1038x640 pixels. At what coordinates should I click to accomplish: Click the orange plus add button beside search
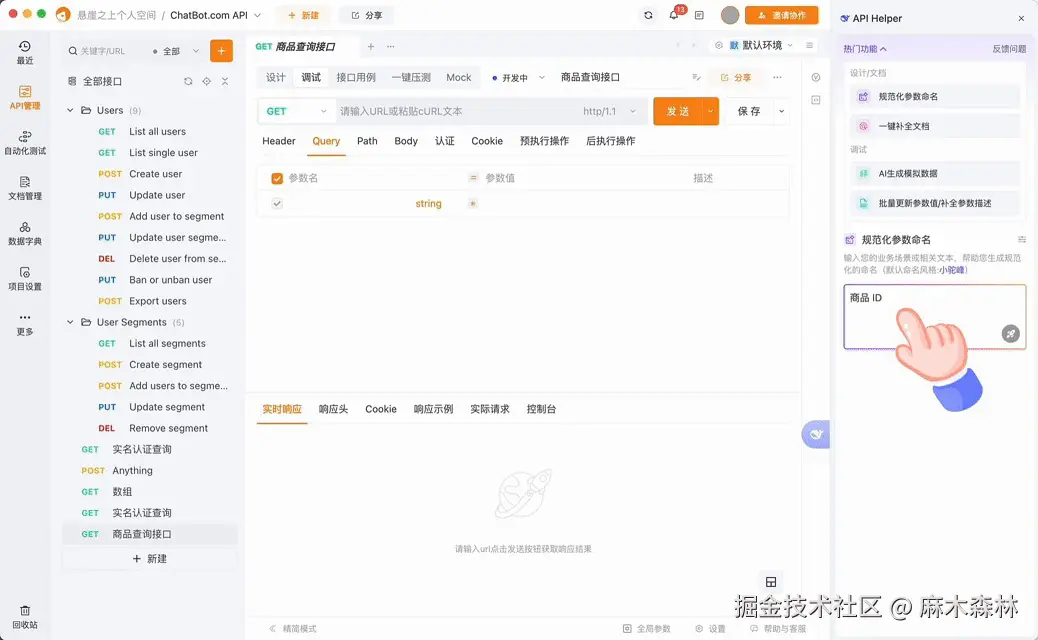(x=221, y=51)
